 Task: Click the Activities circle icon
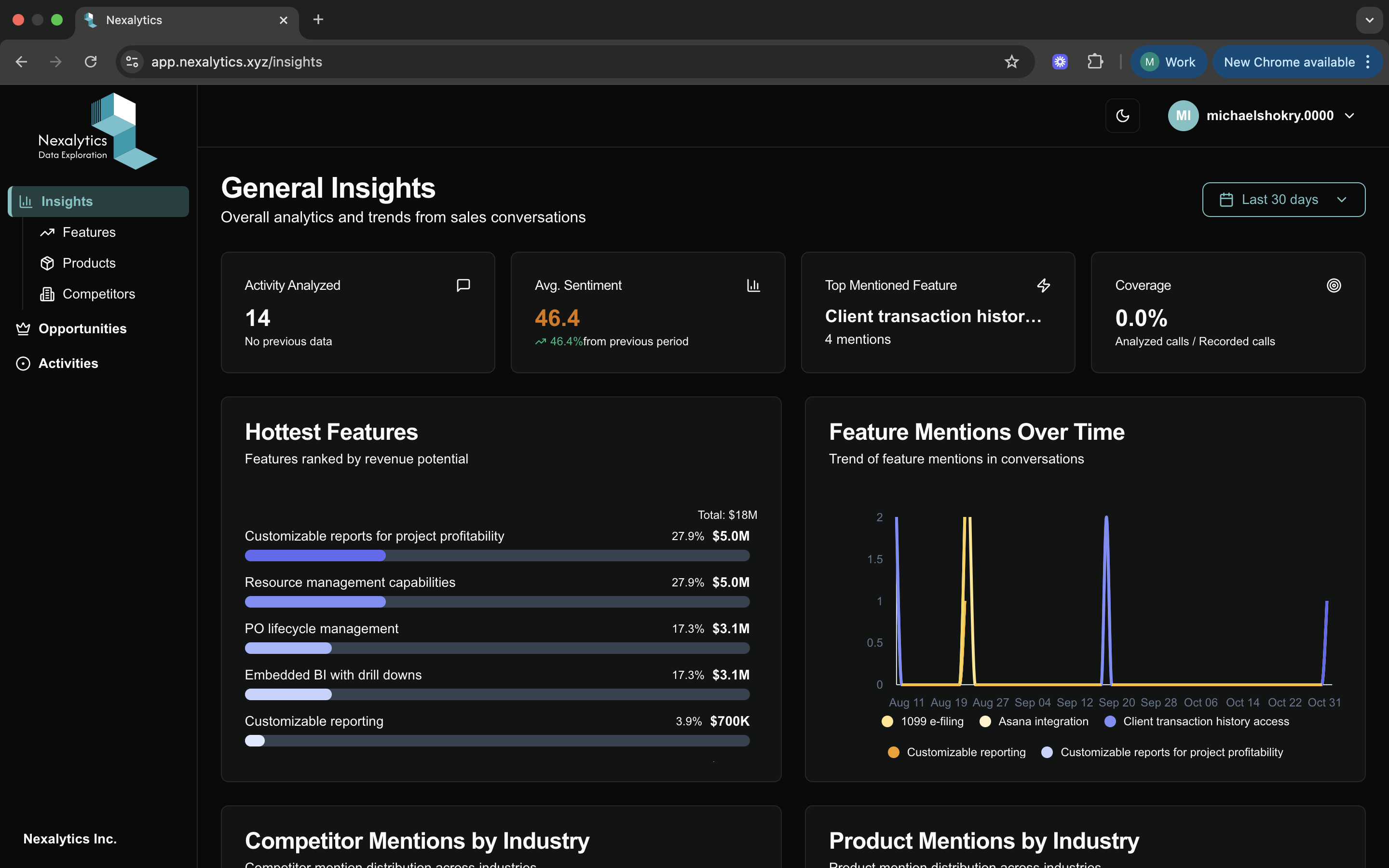tap(23, 364)
